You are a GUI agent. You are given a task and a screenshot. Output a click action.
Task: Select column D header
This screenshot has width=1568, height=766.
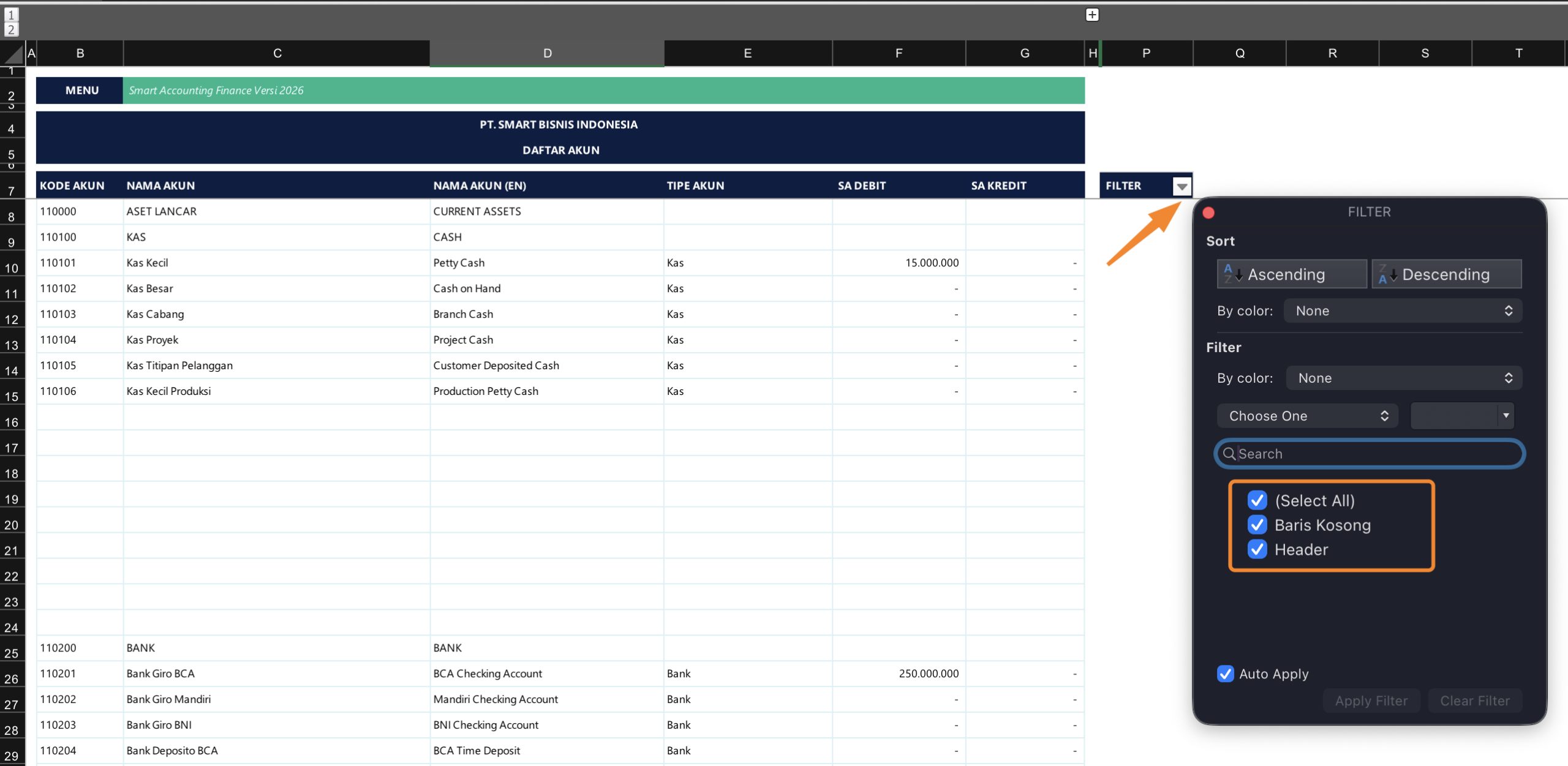pos(547,53)
